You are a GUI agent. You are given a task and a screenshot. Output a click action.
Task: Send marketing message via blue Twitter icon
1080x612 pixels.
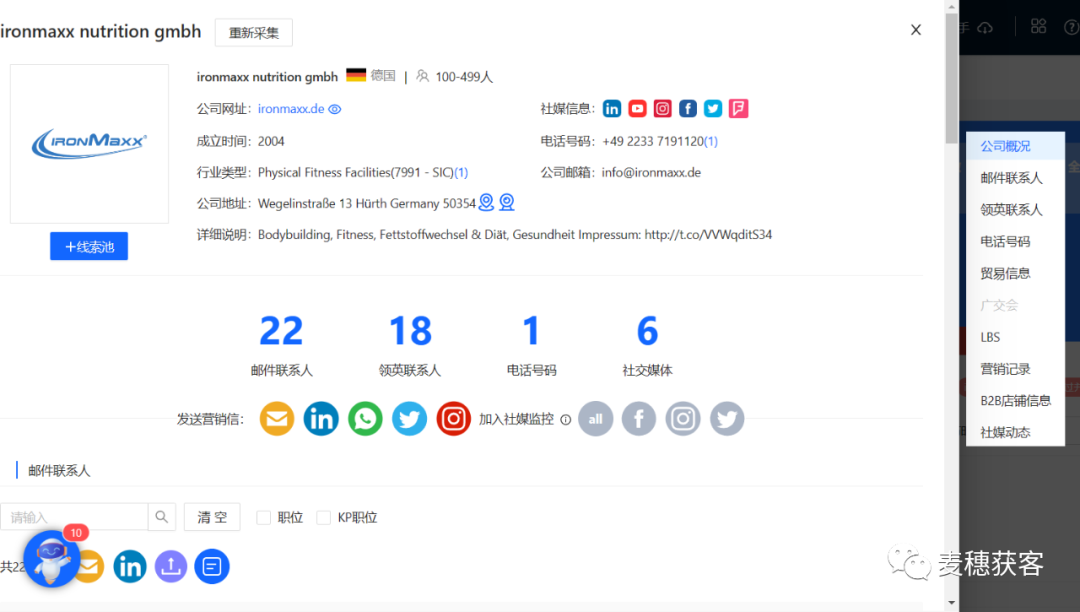click(x=409, y=419)
